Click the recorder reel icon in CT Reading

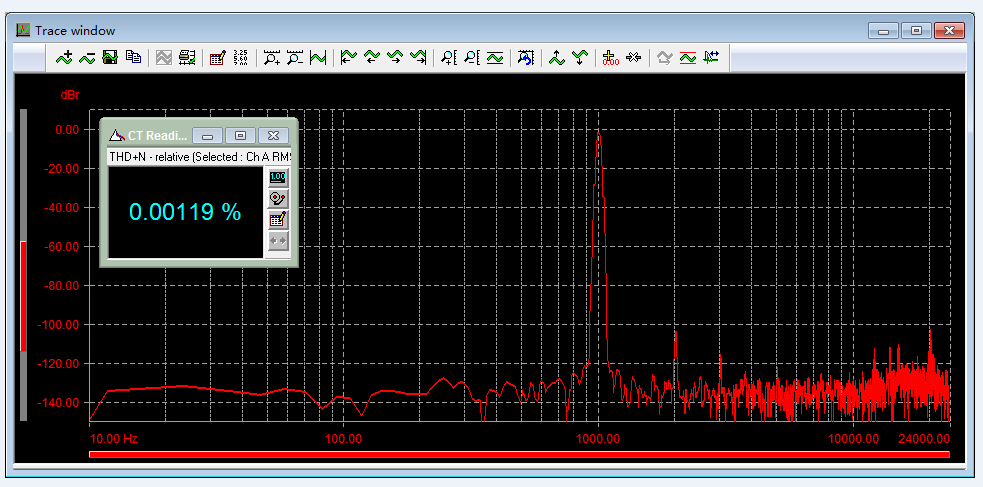pyautogui.click(x=278, y=199)
